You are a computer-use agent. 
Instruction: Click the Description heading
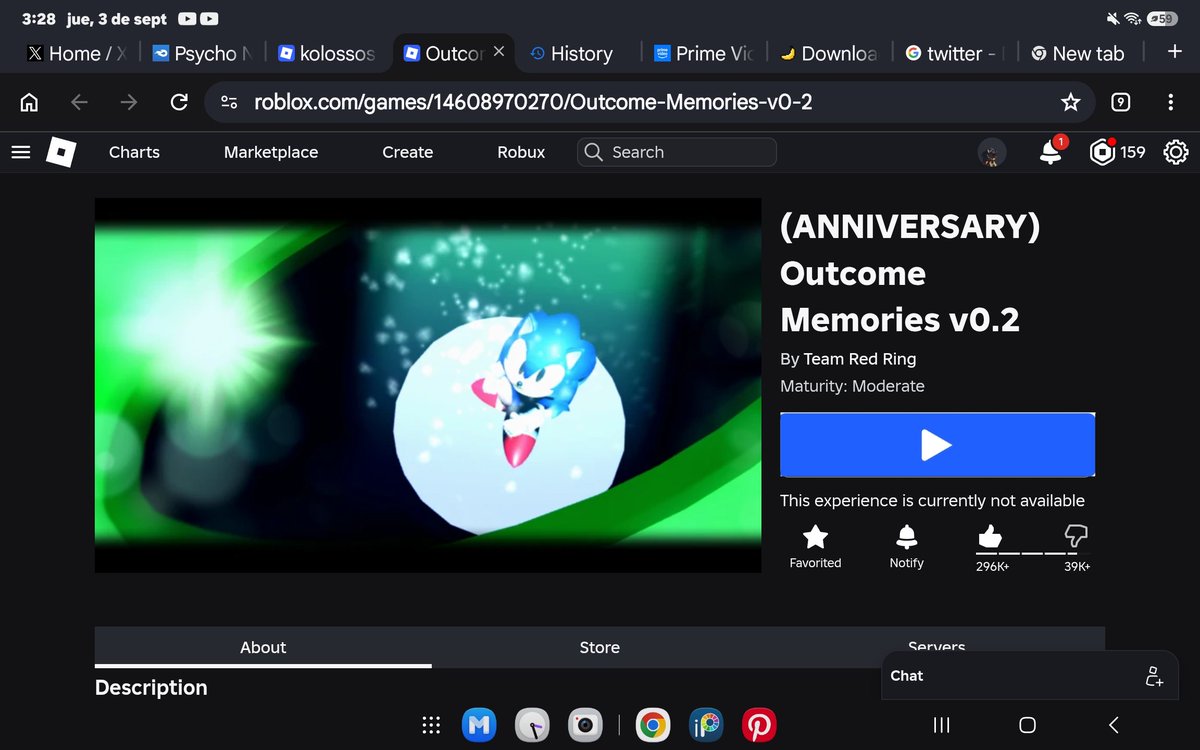[x=151, y=687]
